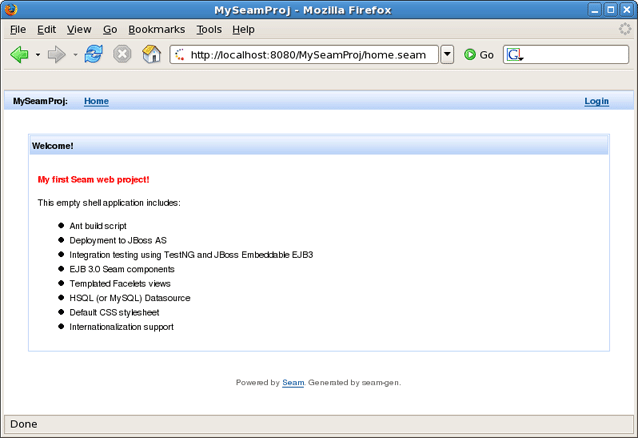Click the Home link in the page header
Image resolution: width=638 pixels, height=438 pixels.
tap(96, 101)
